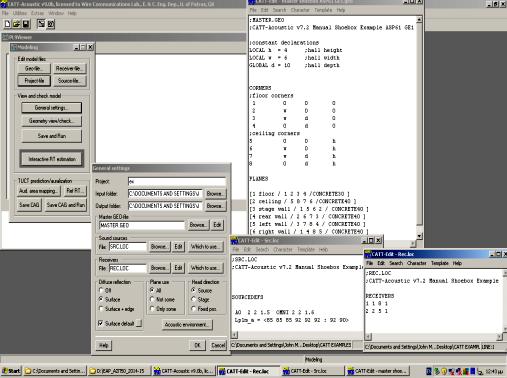Click Geometry view/check button

pyautogui.click(x=51, y=121)
